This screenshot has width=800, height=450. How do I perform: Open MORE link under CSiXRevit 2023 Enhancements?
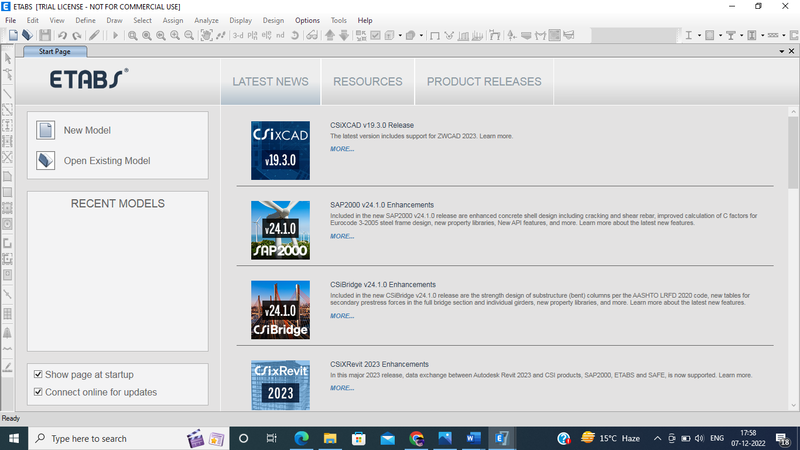pyautogui.click(x=342, y=388)
